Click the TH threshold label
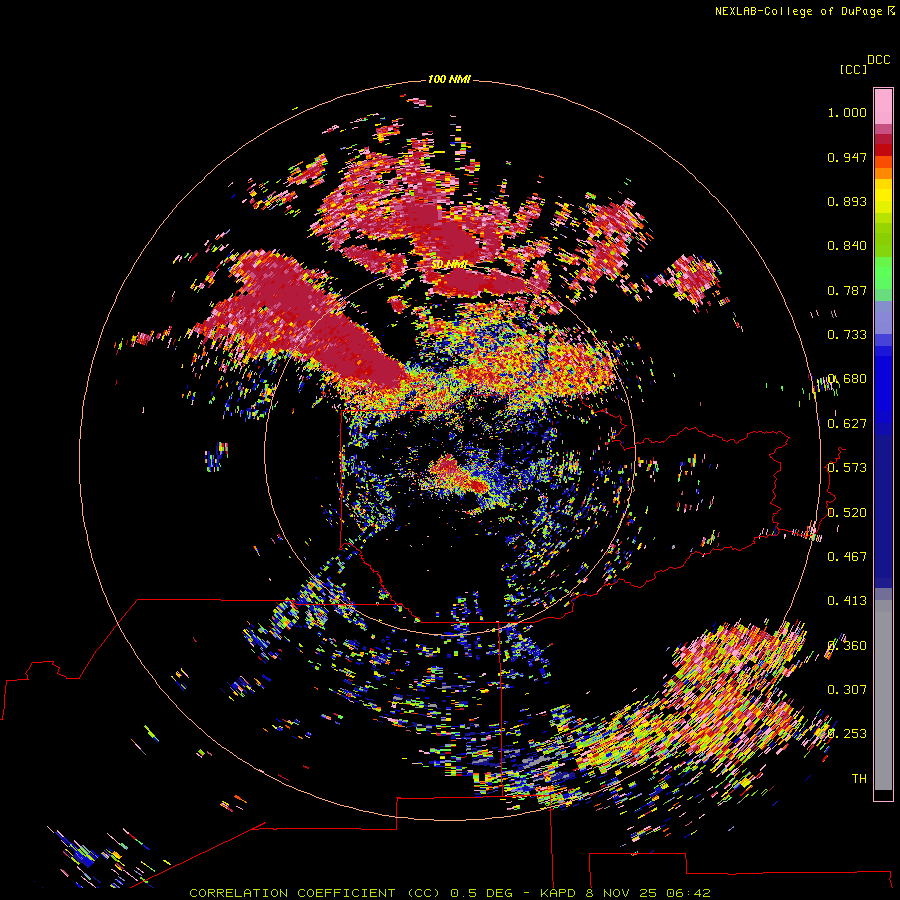This screenshot has width=900, height=900. pos(859,779)
